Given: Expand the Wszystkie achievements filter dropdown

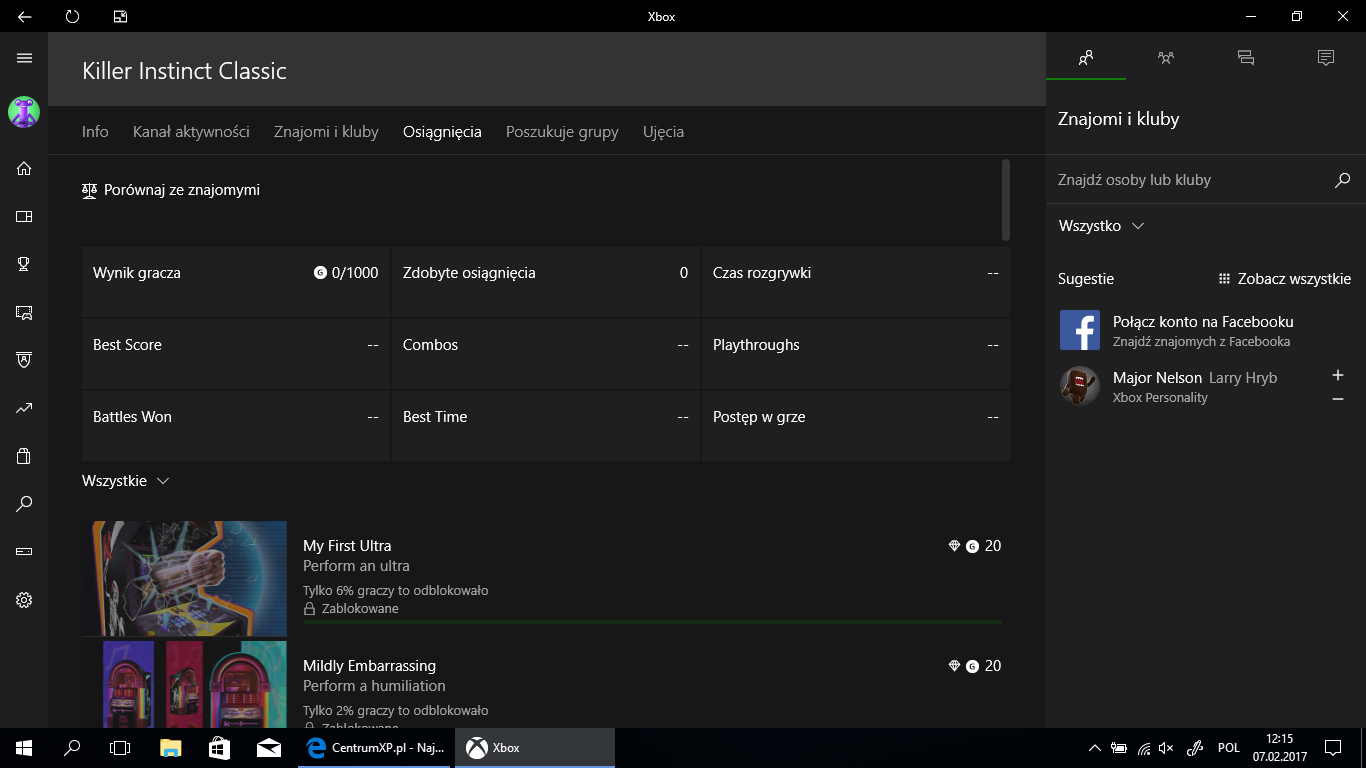Looking at the screenshot, I should click(126, 481).
